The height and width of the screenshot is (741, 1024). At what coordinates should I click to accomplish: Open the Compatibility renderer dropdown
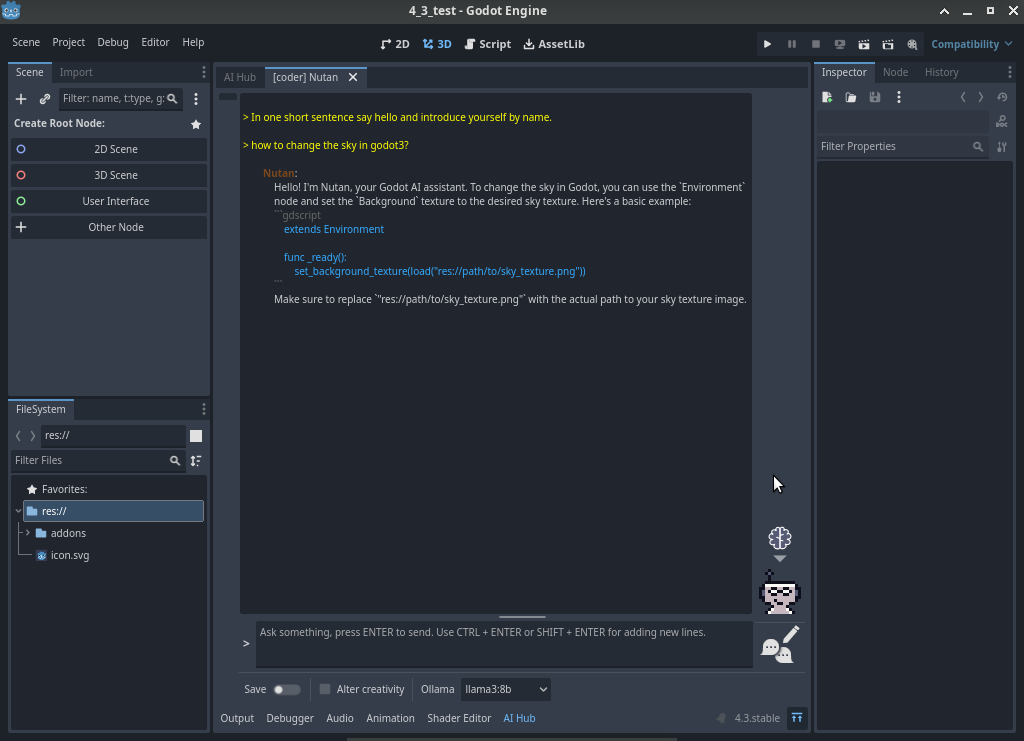(971, 44)
